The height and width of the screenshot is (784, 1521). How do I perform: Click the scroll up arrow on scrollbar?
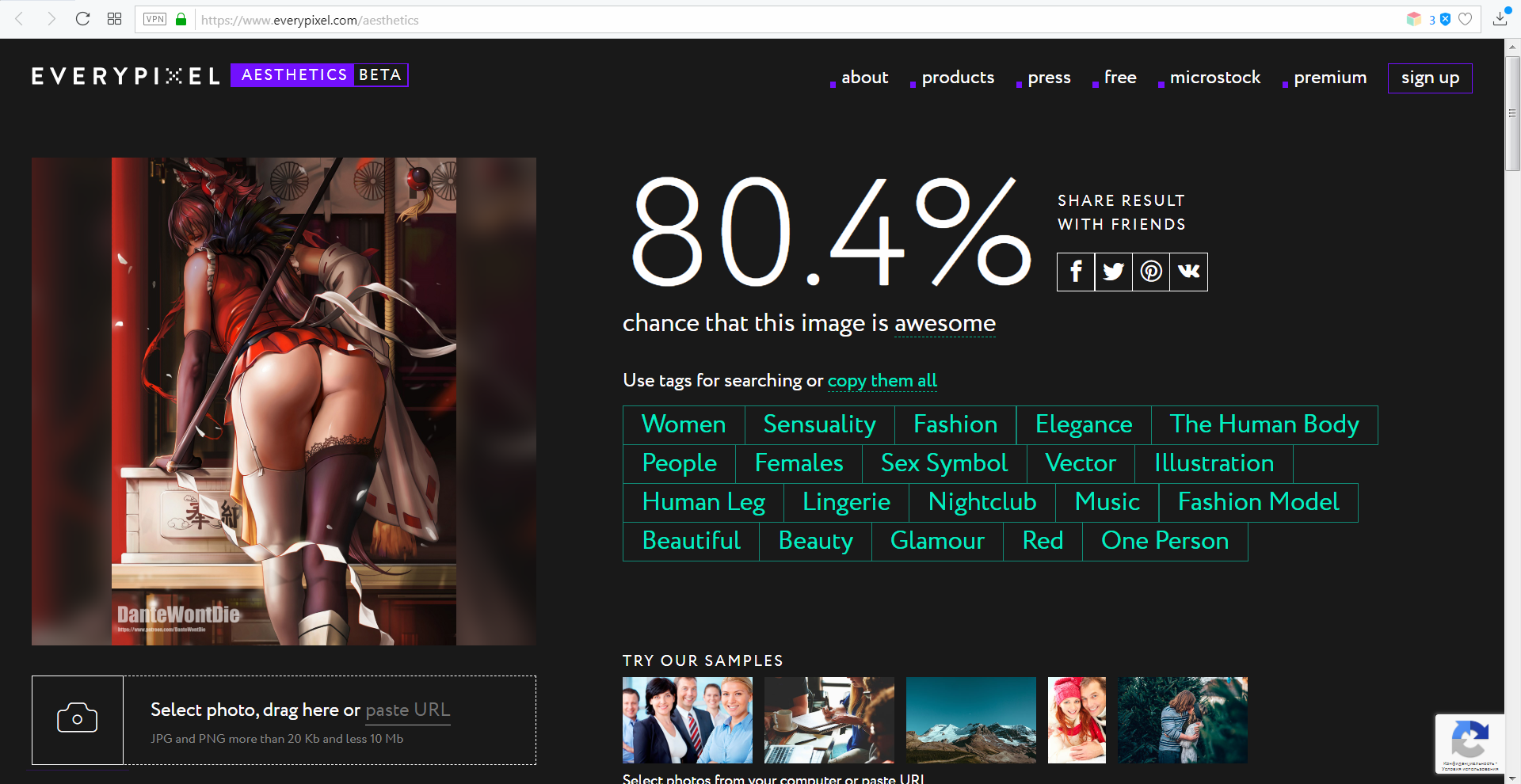(1512, 47)
